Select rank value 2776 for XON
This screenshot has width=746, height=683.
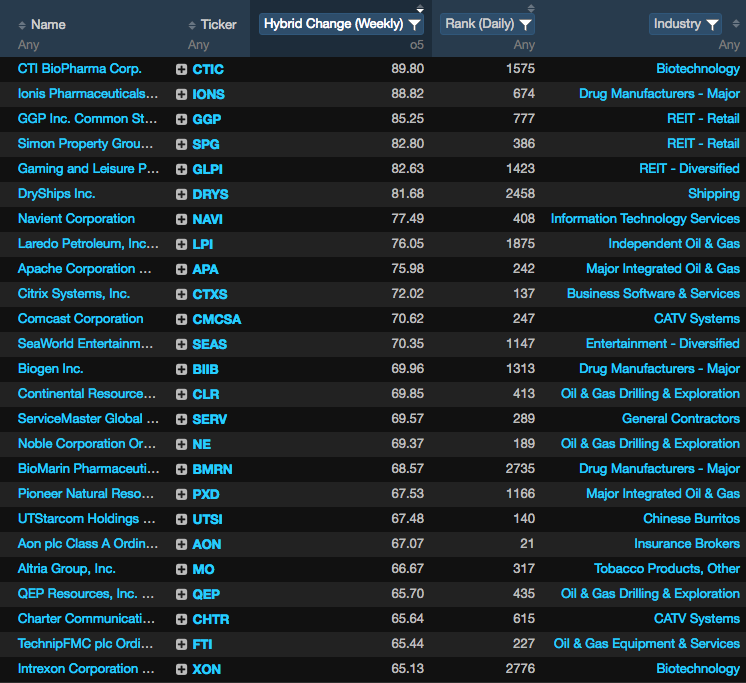pyautogui.click(x=520, y=668)
